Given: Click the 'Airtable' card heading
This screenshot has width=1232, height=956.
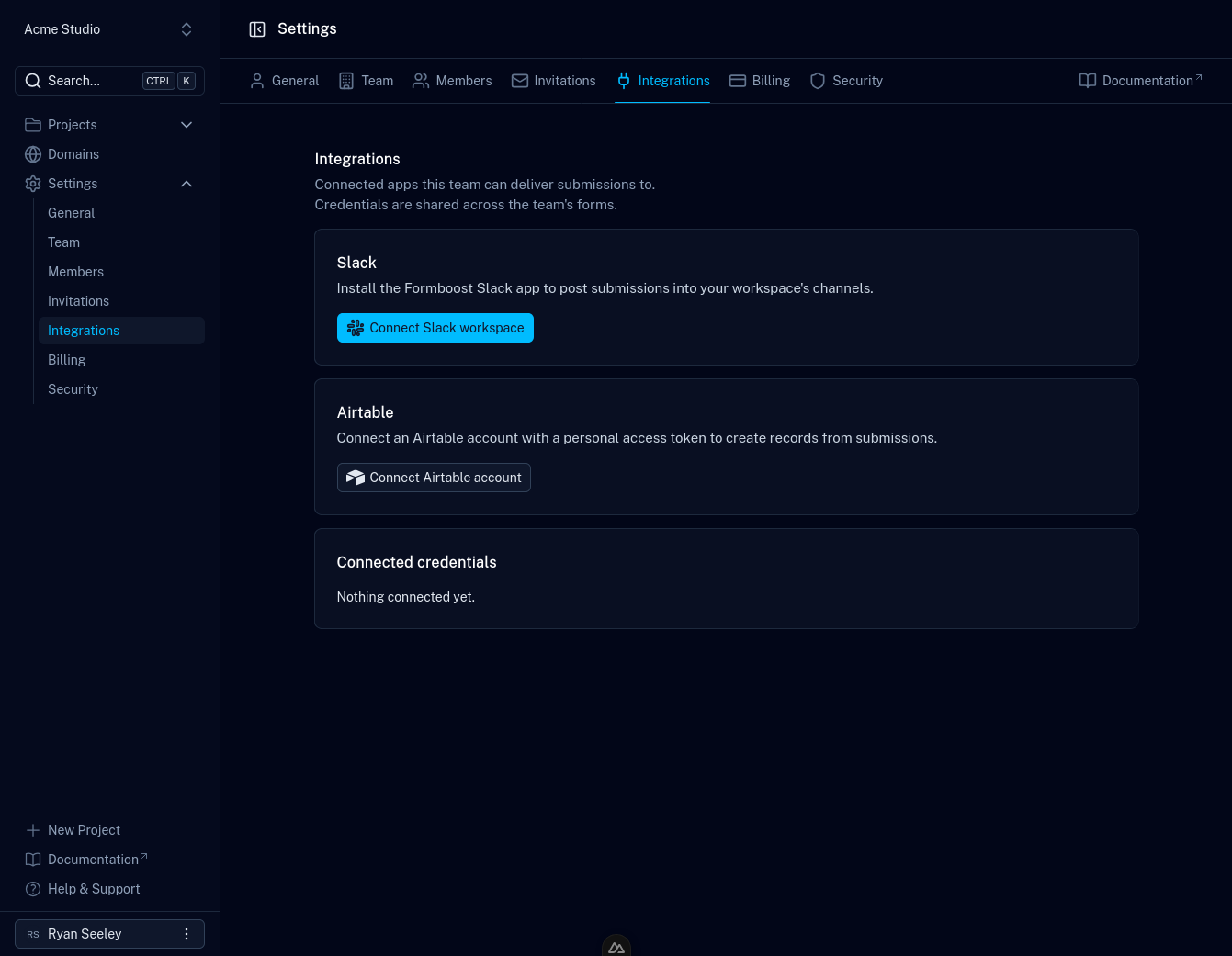Looking at the screenshot, I should tap(365, 412).
